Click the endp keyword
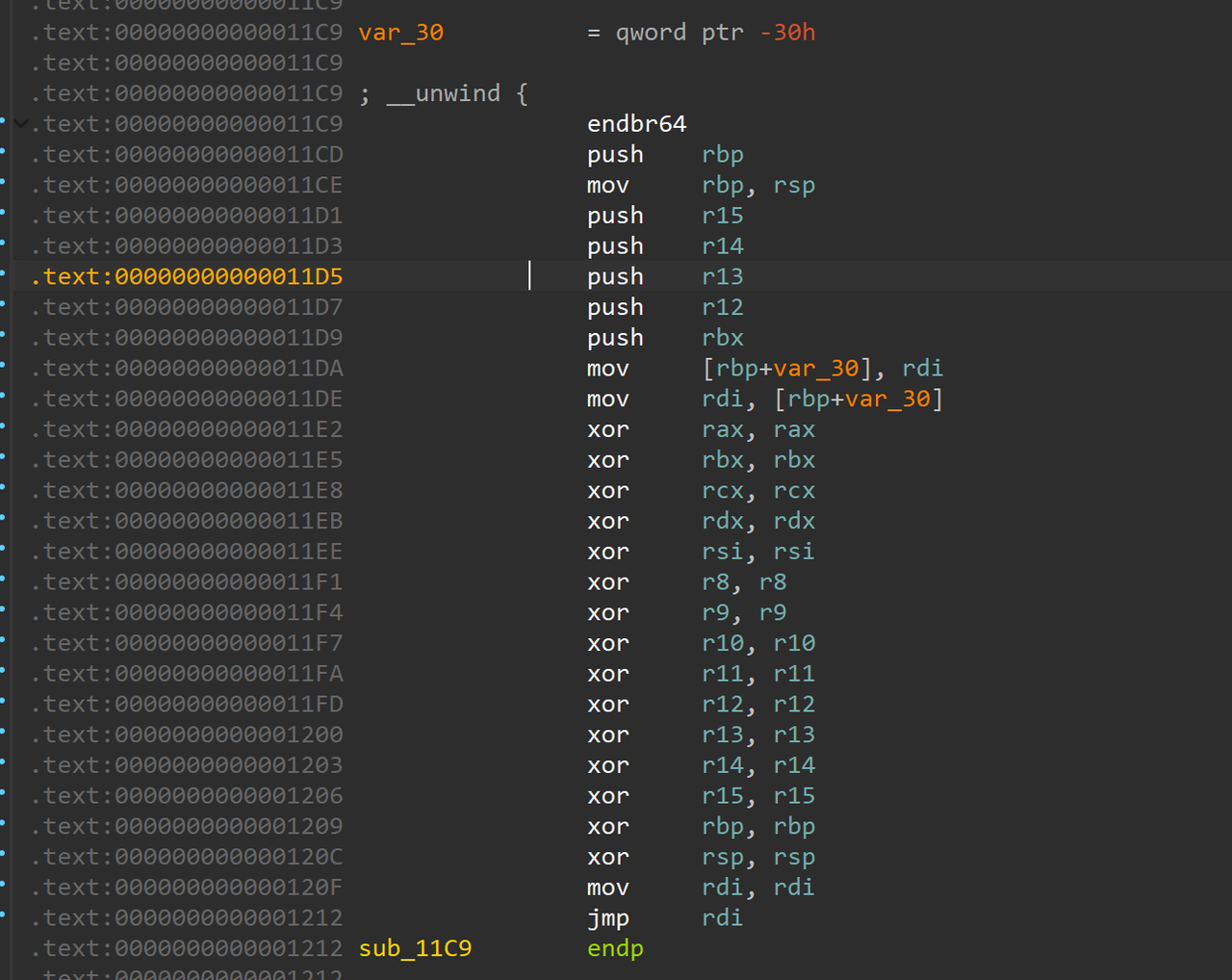The image size is (1232, 980). [x=615, y=949]
